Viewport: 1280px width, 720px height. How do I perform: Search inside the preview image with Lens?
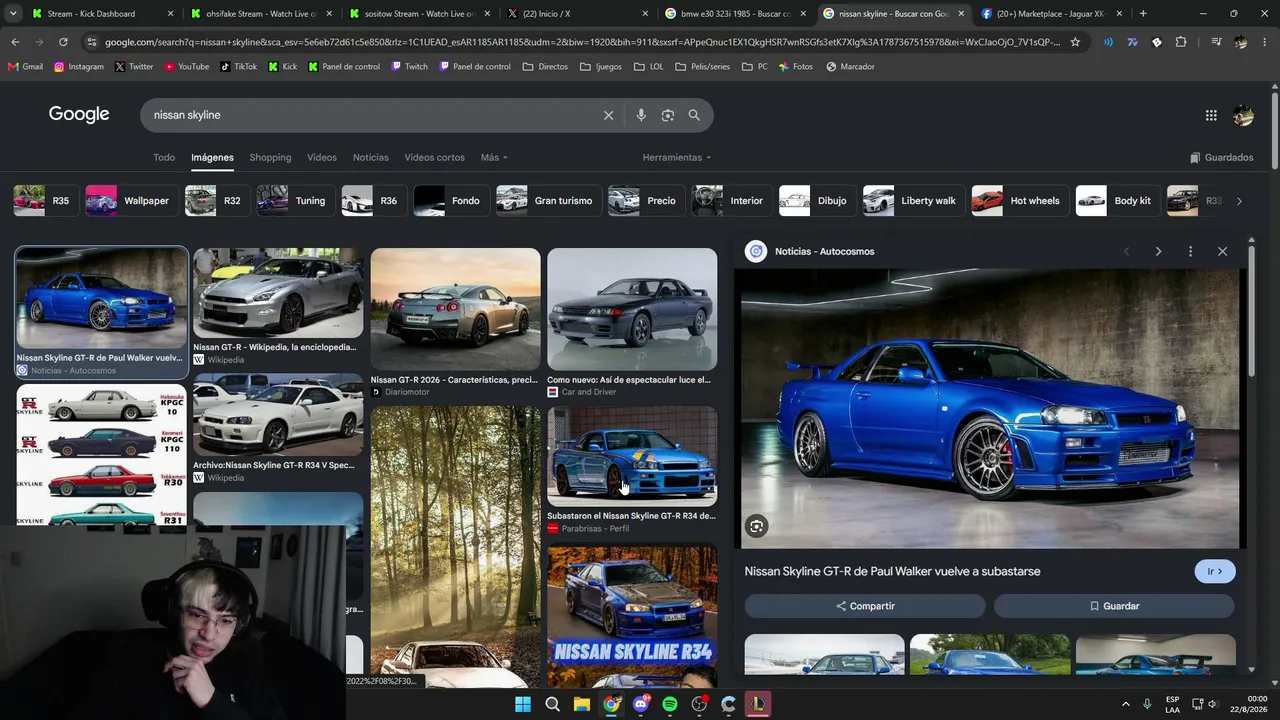pos(757,526)
